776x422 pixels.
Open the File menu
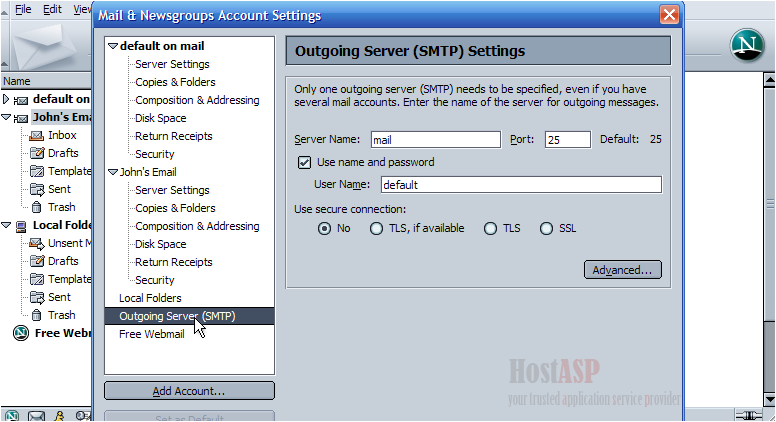23,9
